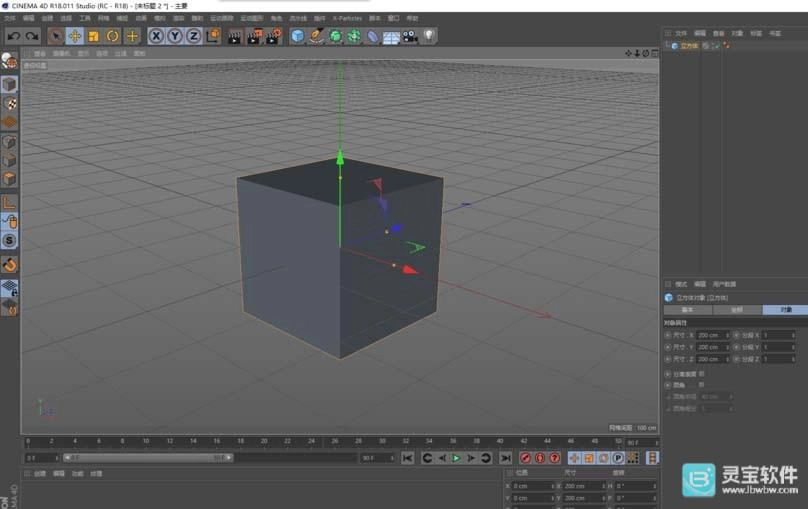Click the Size X 200 cm field
Screen dimensions: 808x509
(x=712, y=335)
